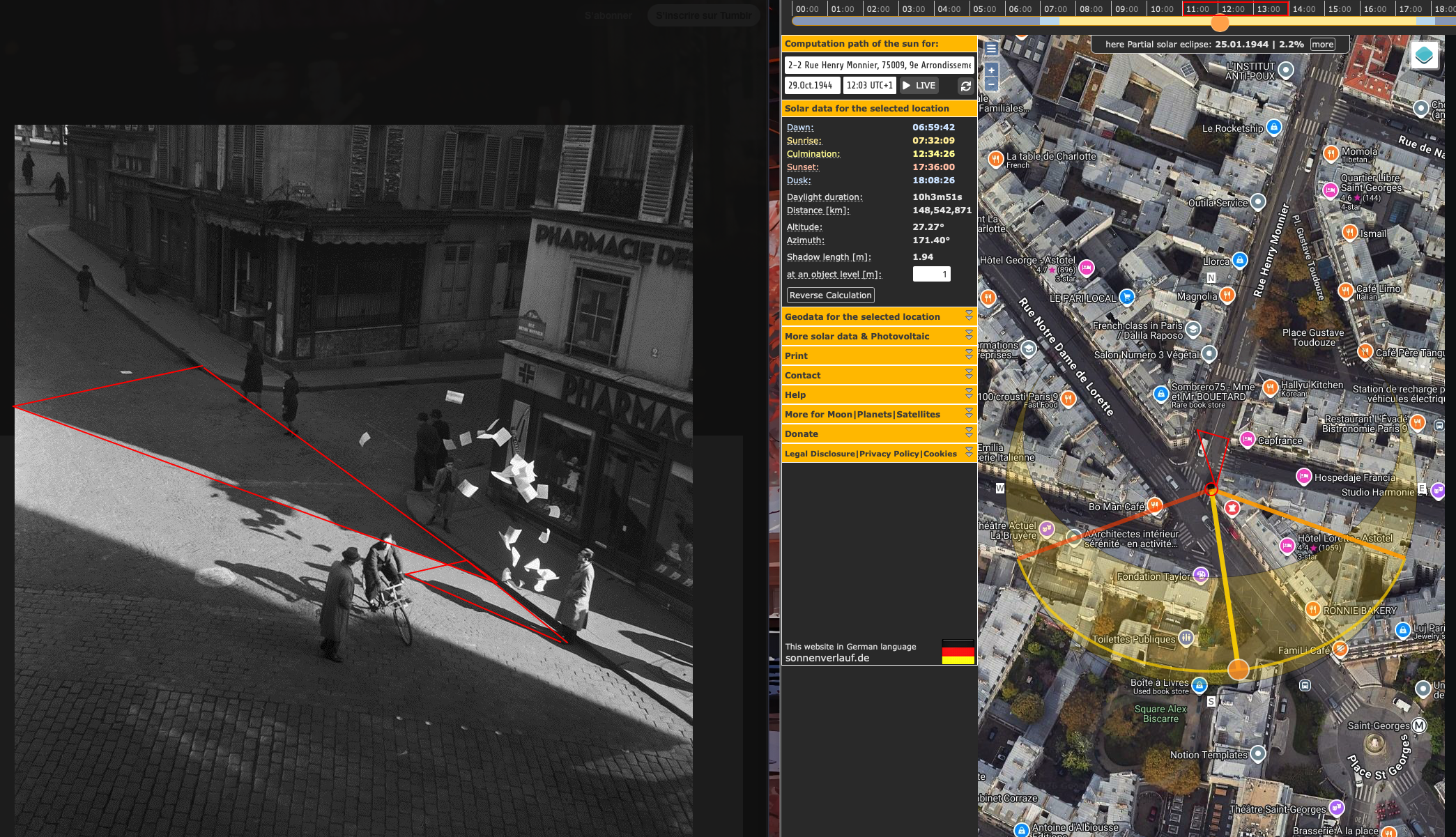The image size is (1456, 837).
Task: Select the RONNIE BAKERY marker
Action: 1312,610
